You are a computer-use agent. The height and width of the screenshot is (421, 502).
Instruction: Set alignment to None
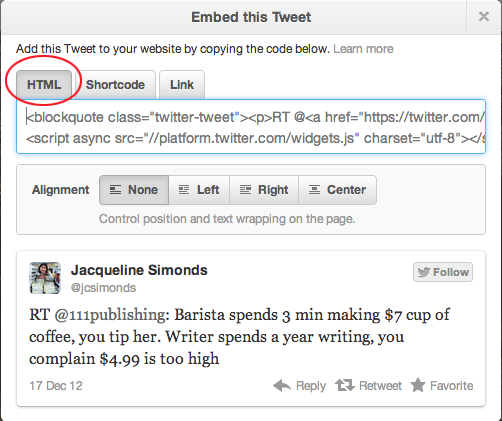134,190
